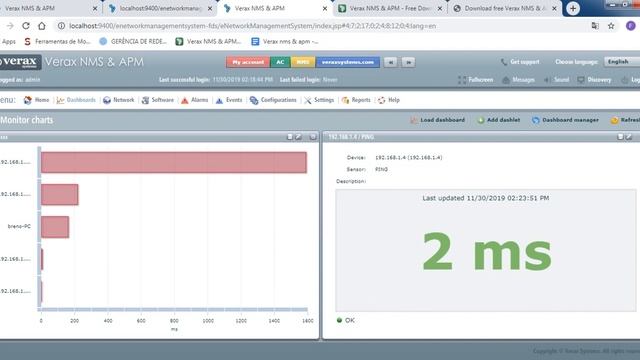This screenshot has height=360, width=640.
Task: Click the PING dashlet maximize icon
Action: [x=620, y=137]
